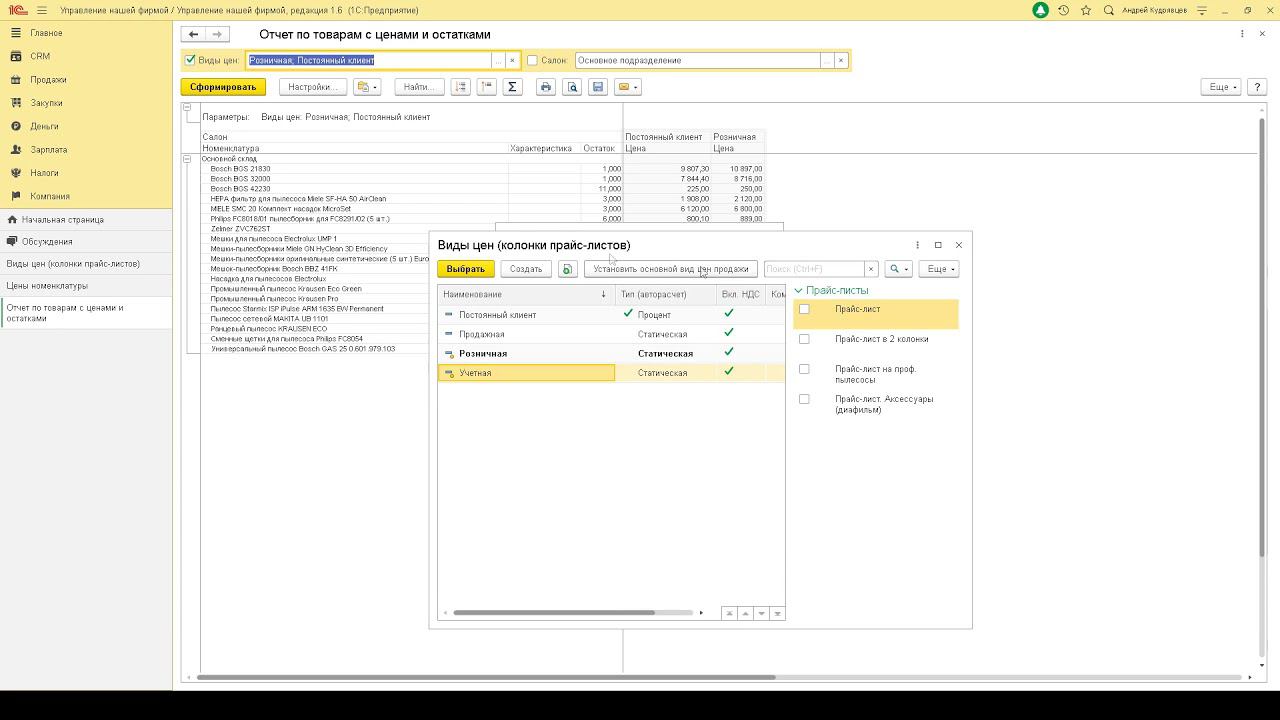Tick the 'Прайс-лист. Аксессуары (диафильм)' checkbox
Screen dimensions: 1280x720
click(x=804, y=399)
